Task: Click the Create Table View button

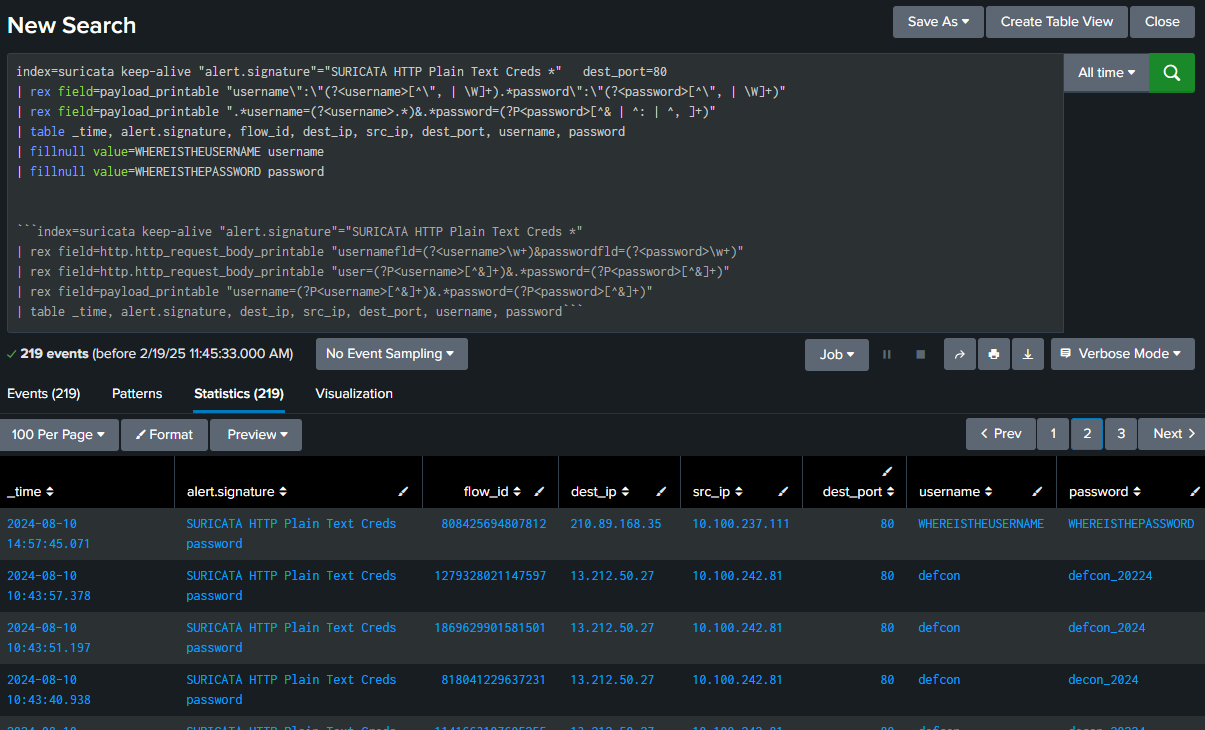Action: (1056, 22)
